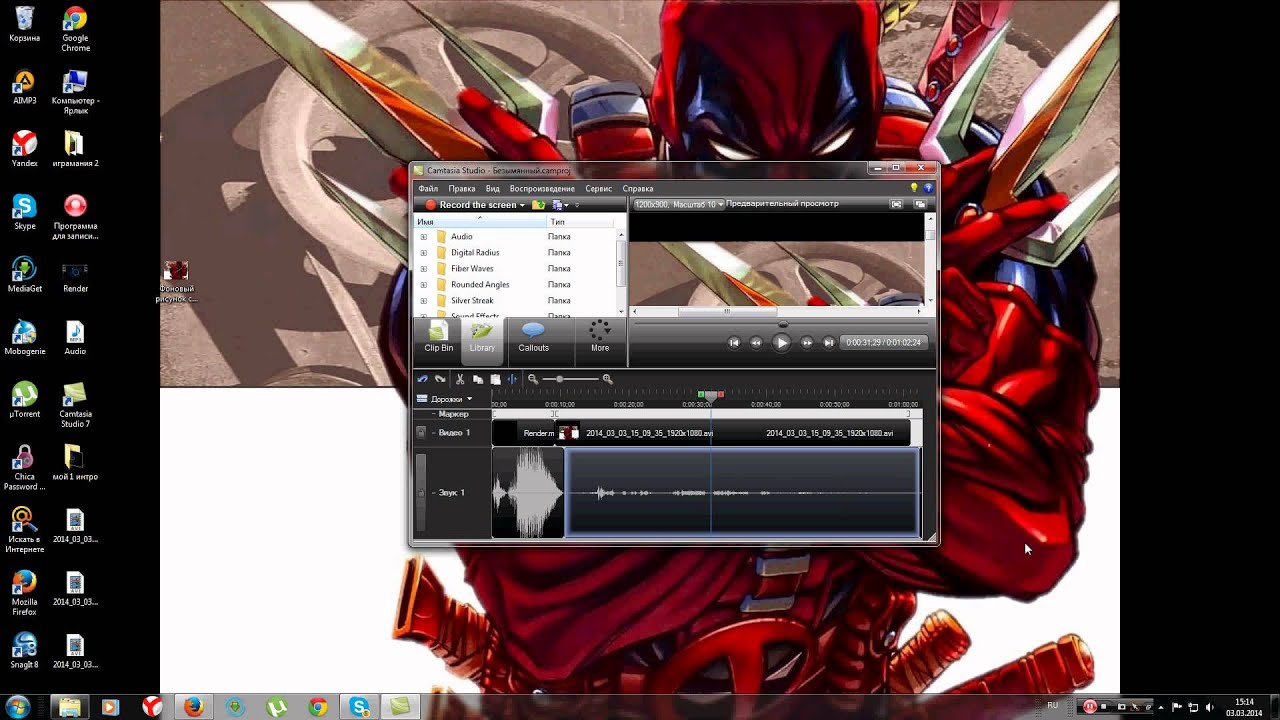Step backward in the preview

756,342
